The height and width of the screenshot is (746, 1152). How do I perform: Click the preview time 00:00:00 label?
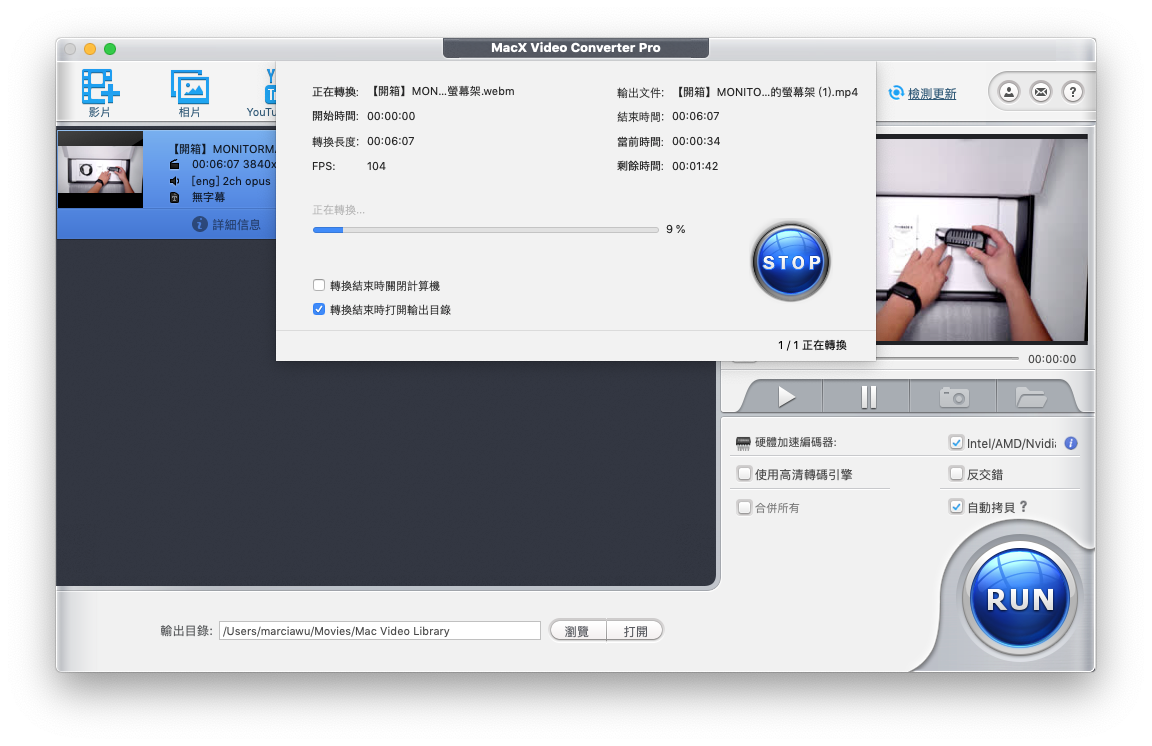click(1052, 359)
